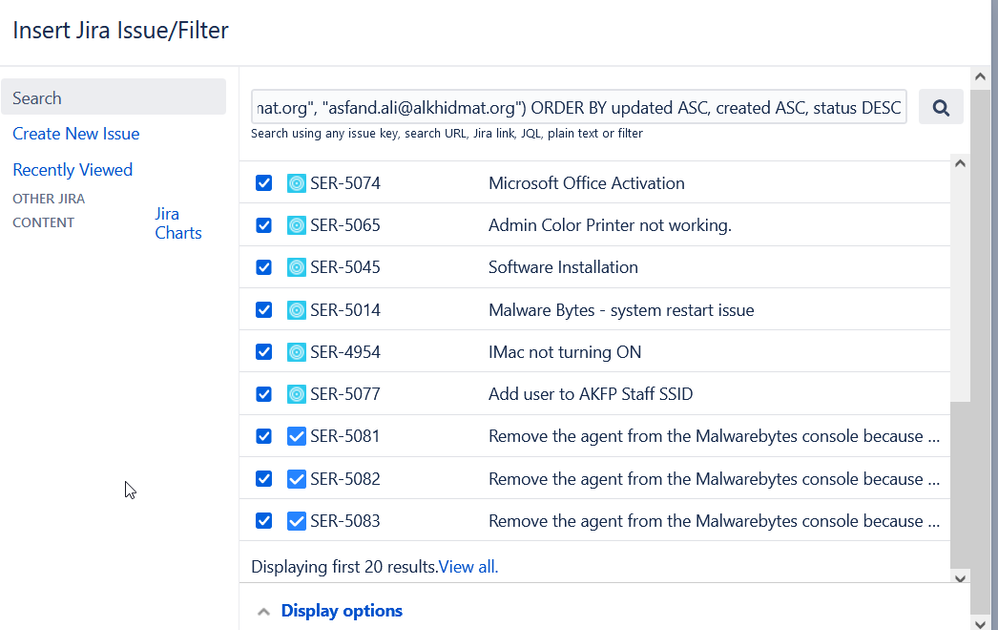Click the JQL search input field
The height and width of the screenshot is (630, 998).
point(579,108)
